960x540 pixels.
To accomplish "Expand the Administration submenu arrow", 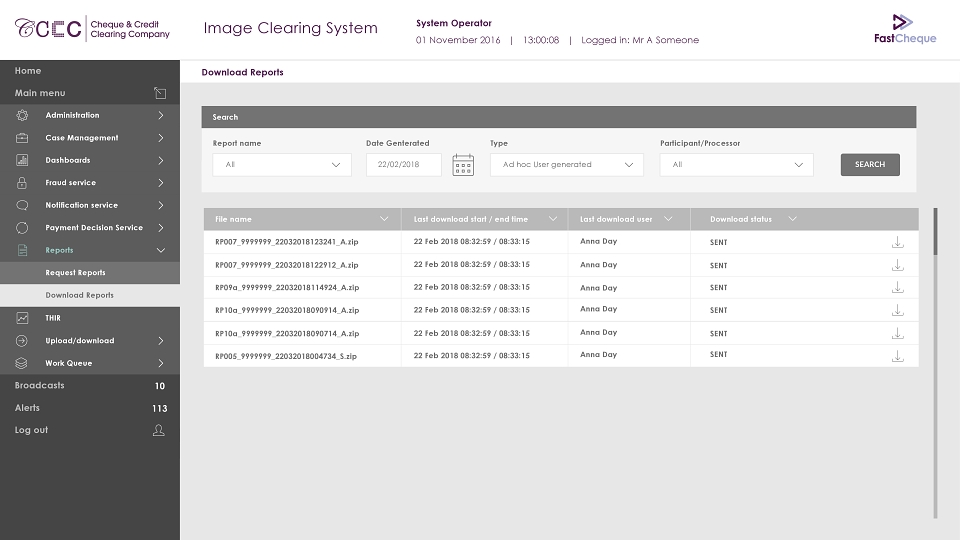I will click(160, 115).
